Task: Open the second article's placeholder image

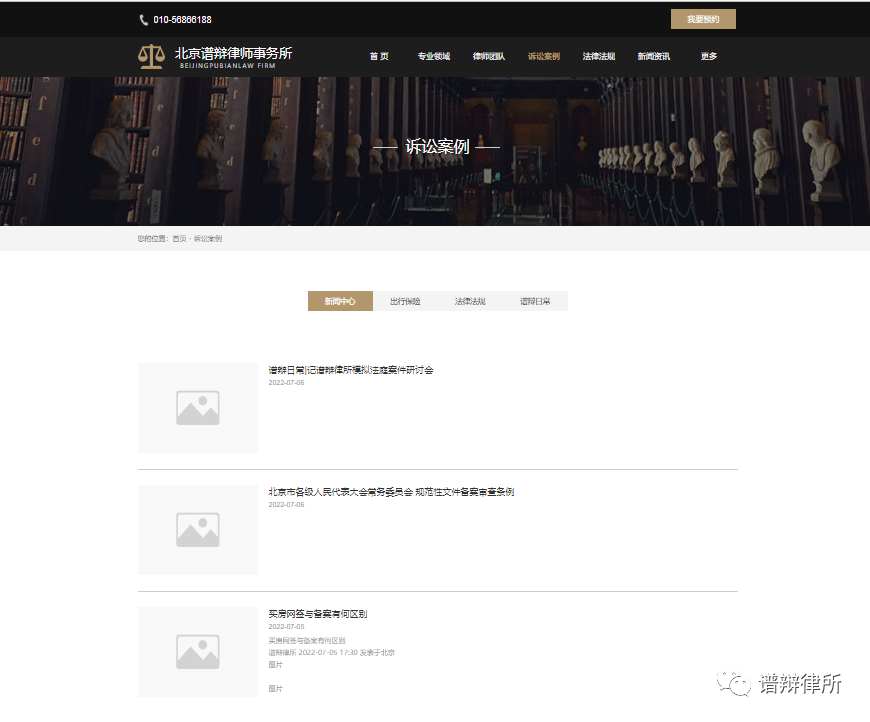Action: click(x=198, y=530)
